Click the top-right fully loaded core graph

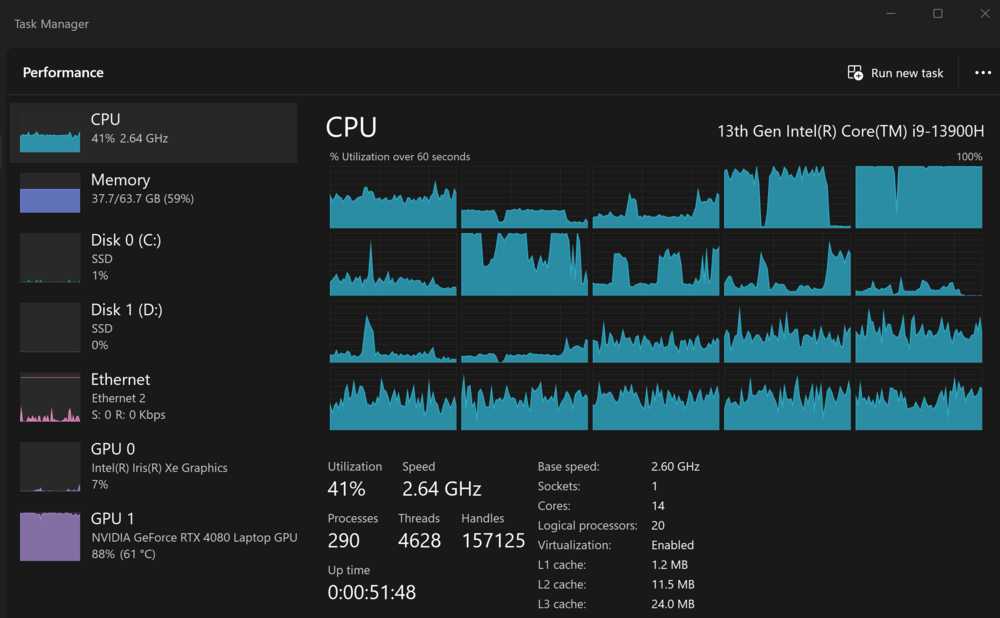coord(918,197)
